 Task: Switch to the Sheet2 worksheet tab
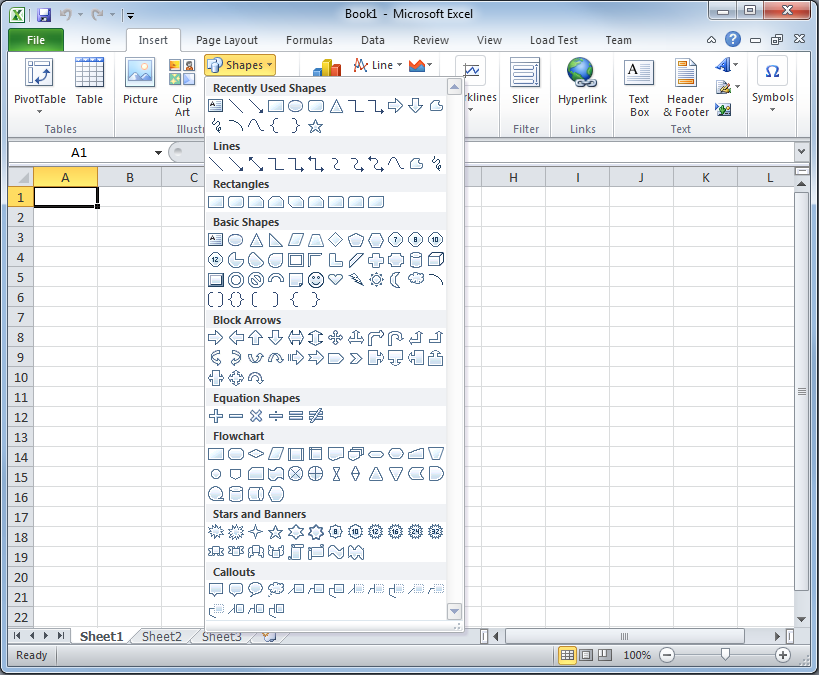(162, 636)
